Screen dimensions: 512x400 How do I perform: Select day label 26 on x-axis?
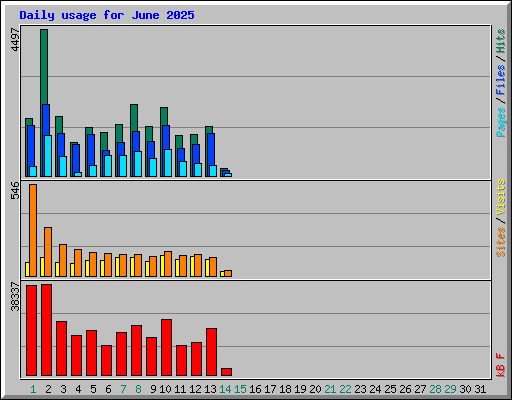pos(405,389)
